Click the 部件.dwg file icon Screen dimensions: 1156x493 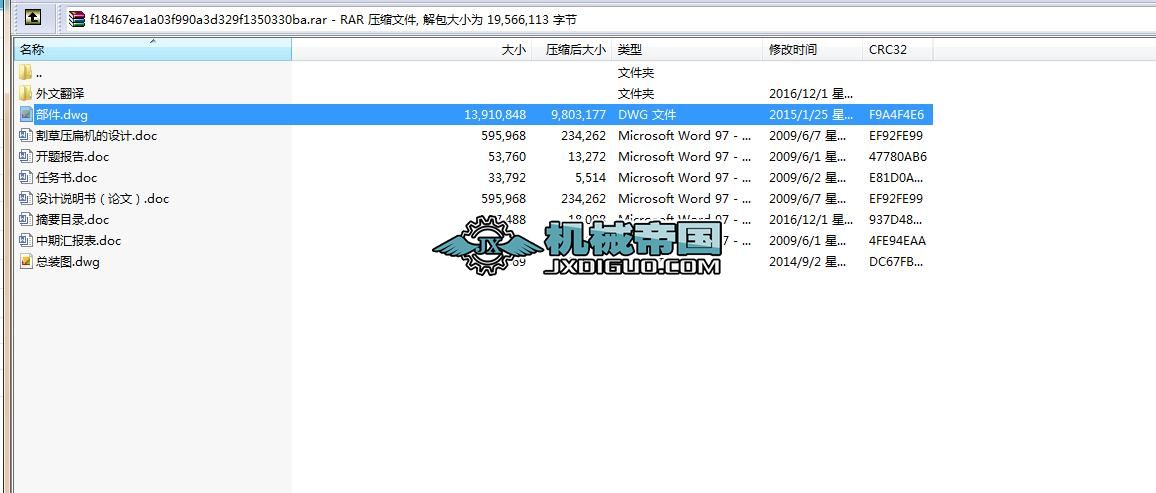pos(26,114)
